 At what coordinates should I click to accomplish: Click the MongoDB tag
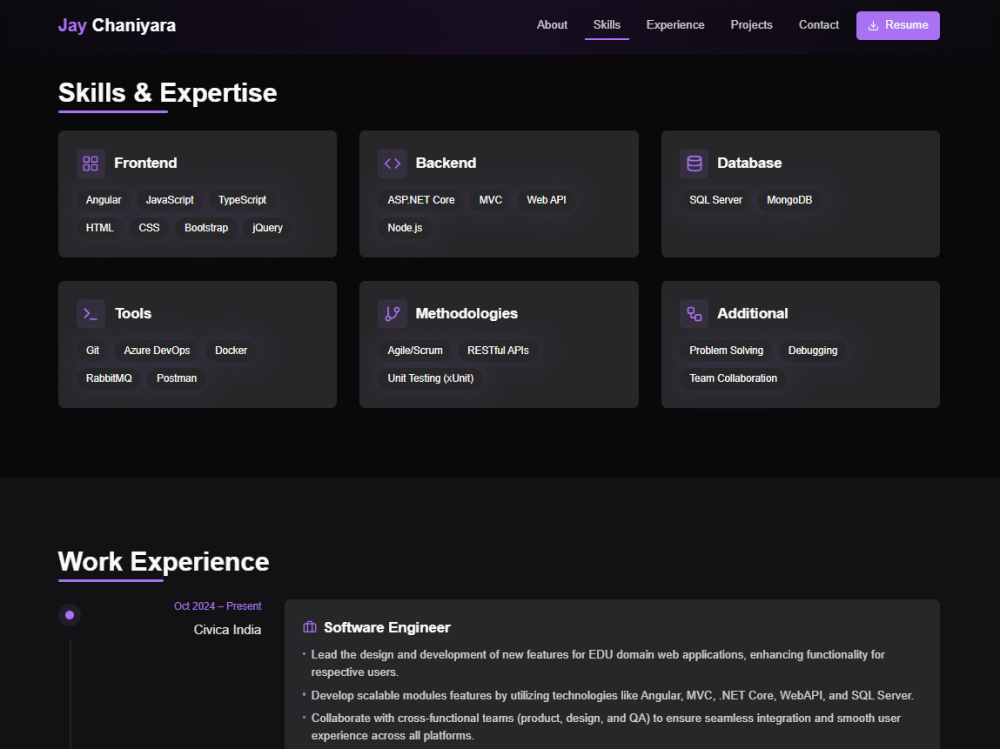790,200
